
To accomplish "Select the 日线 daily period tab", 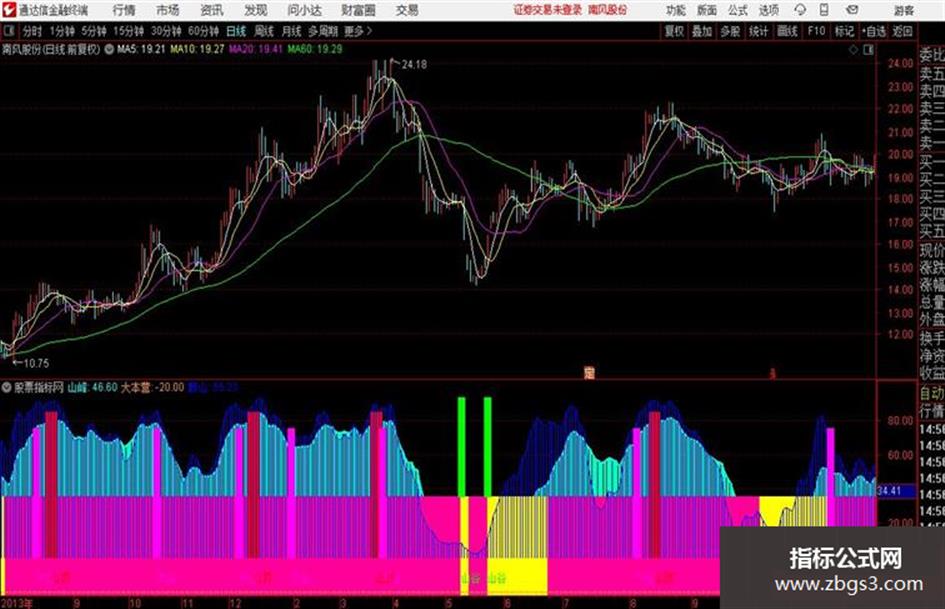I will pyautogui.click(x=236, y=31).
